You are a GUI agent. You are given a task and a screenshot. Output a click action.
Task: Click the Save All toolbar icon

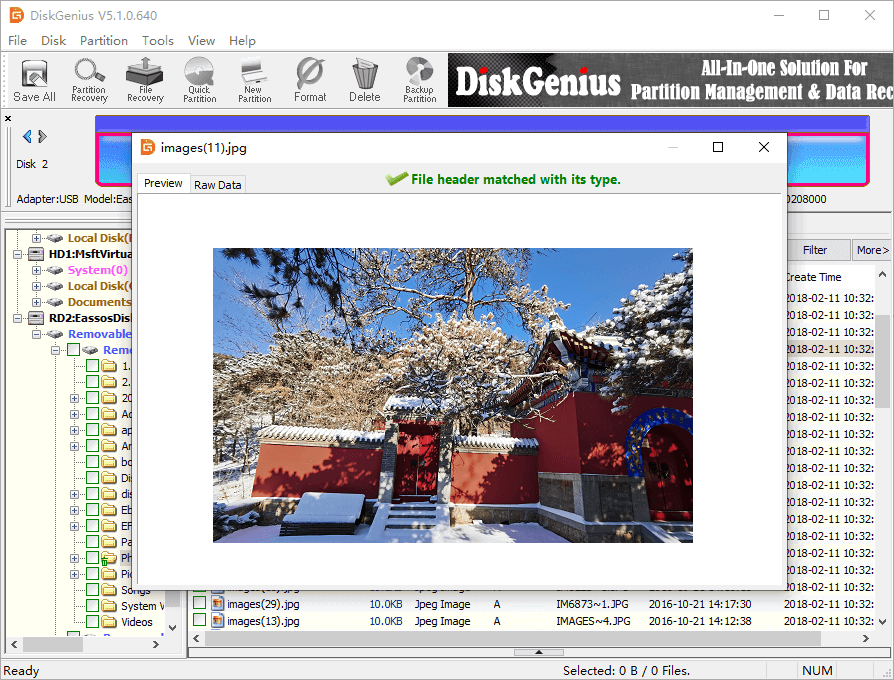(34, 80)
